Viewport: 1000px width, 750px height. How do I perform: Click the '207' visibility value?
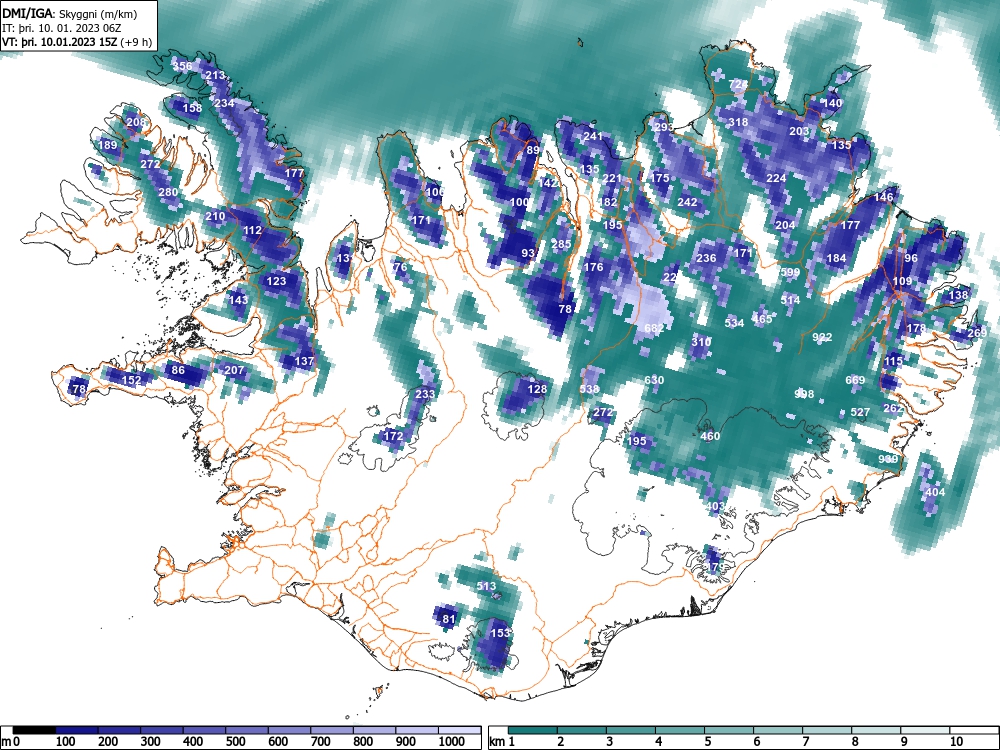point(234,371)
